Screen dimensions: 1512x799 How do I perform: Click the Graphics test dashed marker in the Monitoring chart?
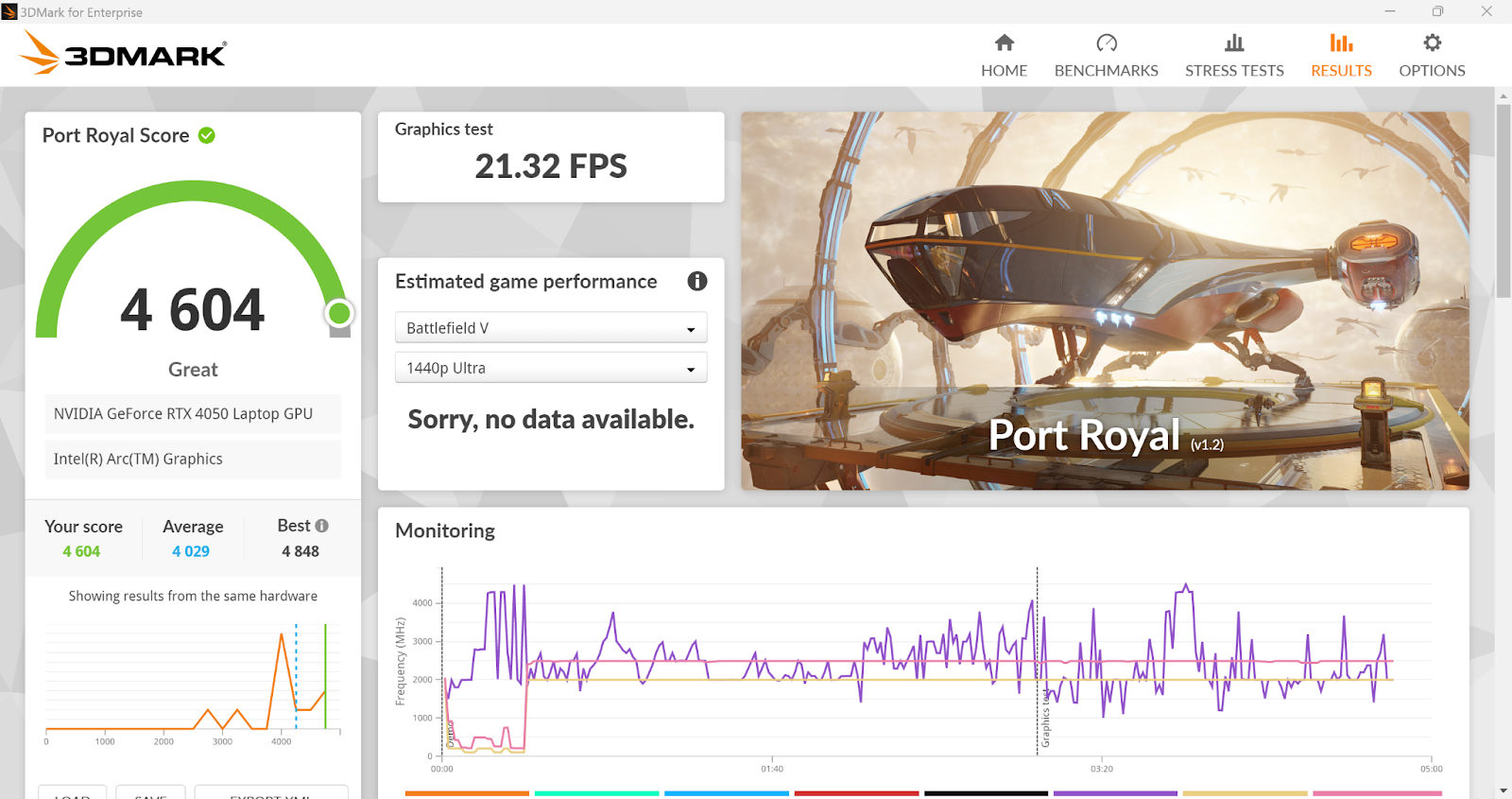[x=1038, y=662]
